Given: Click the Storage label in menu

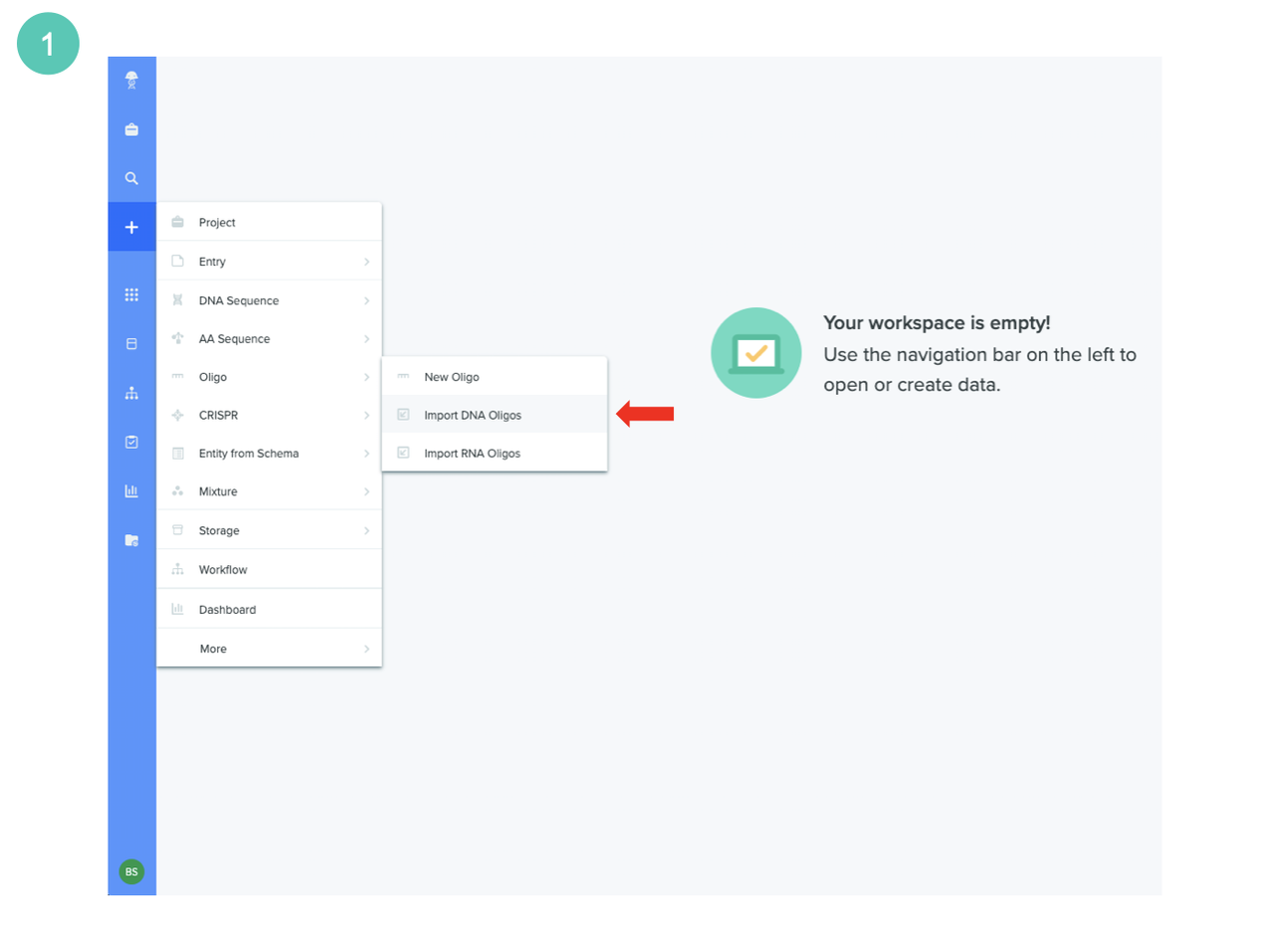Looking at the screenshot, I should tap(219, 530).
